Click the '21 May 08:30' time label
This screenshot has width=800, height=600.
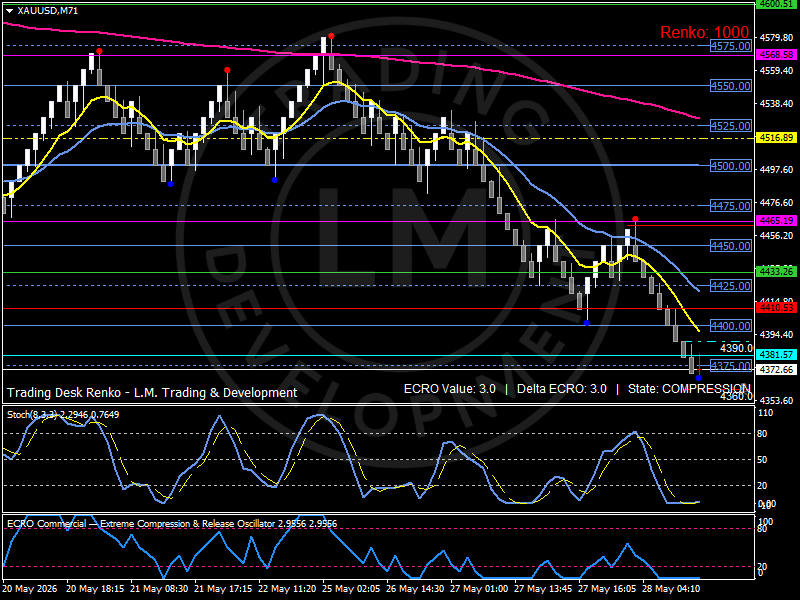coord(159,588)
